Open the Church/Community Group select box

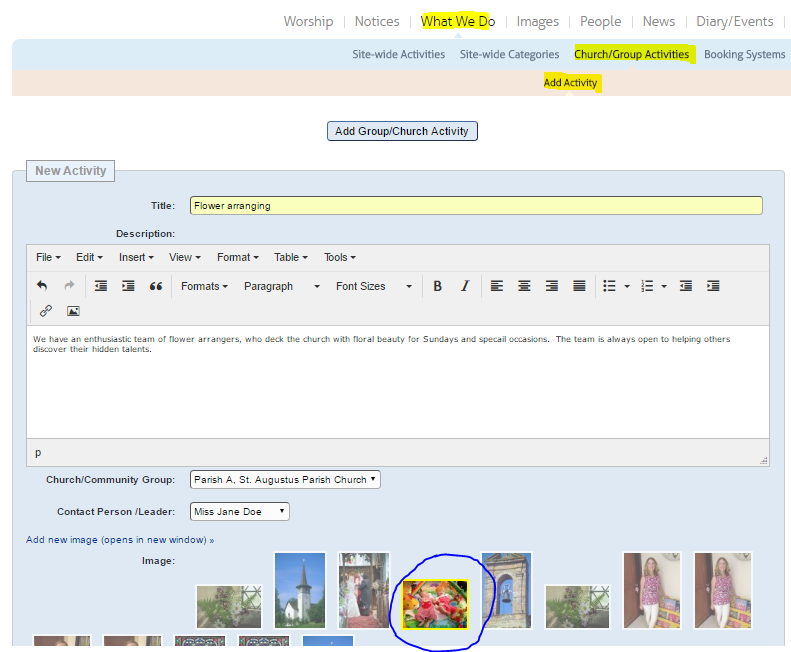pyautogui.click(x=285, y=480)
